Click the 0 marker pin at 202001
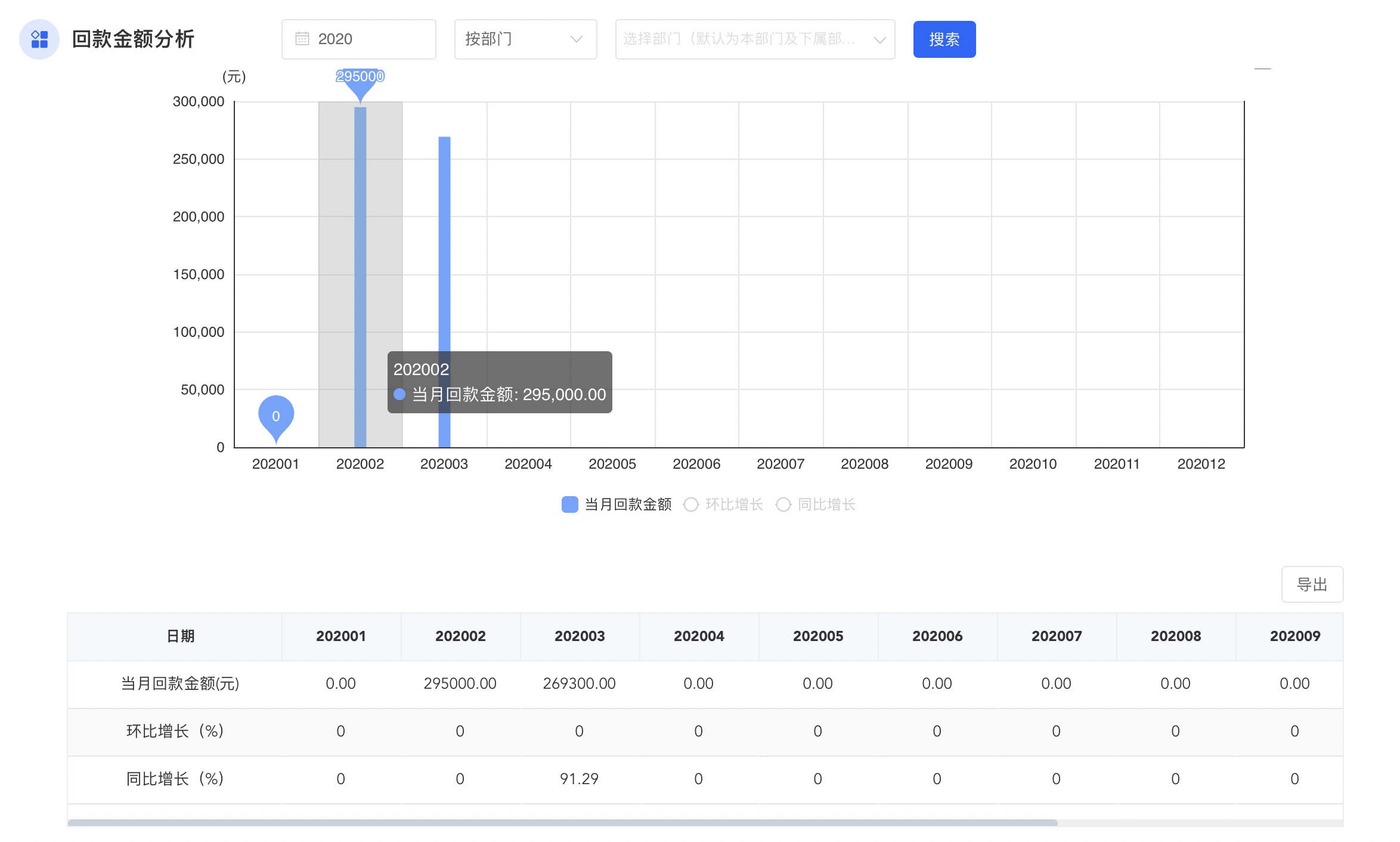The height and width of the screenshot is (842, 1400). [275, 415]
